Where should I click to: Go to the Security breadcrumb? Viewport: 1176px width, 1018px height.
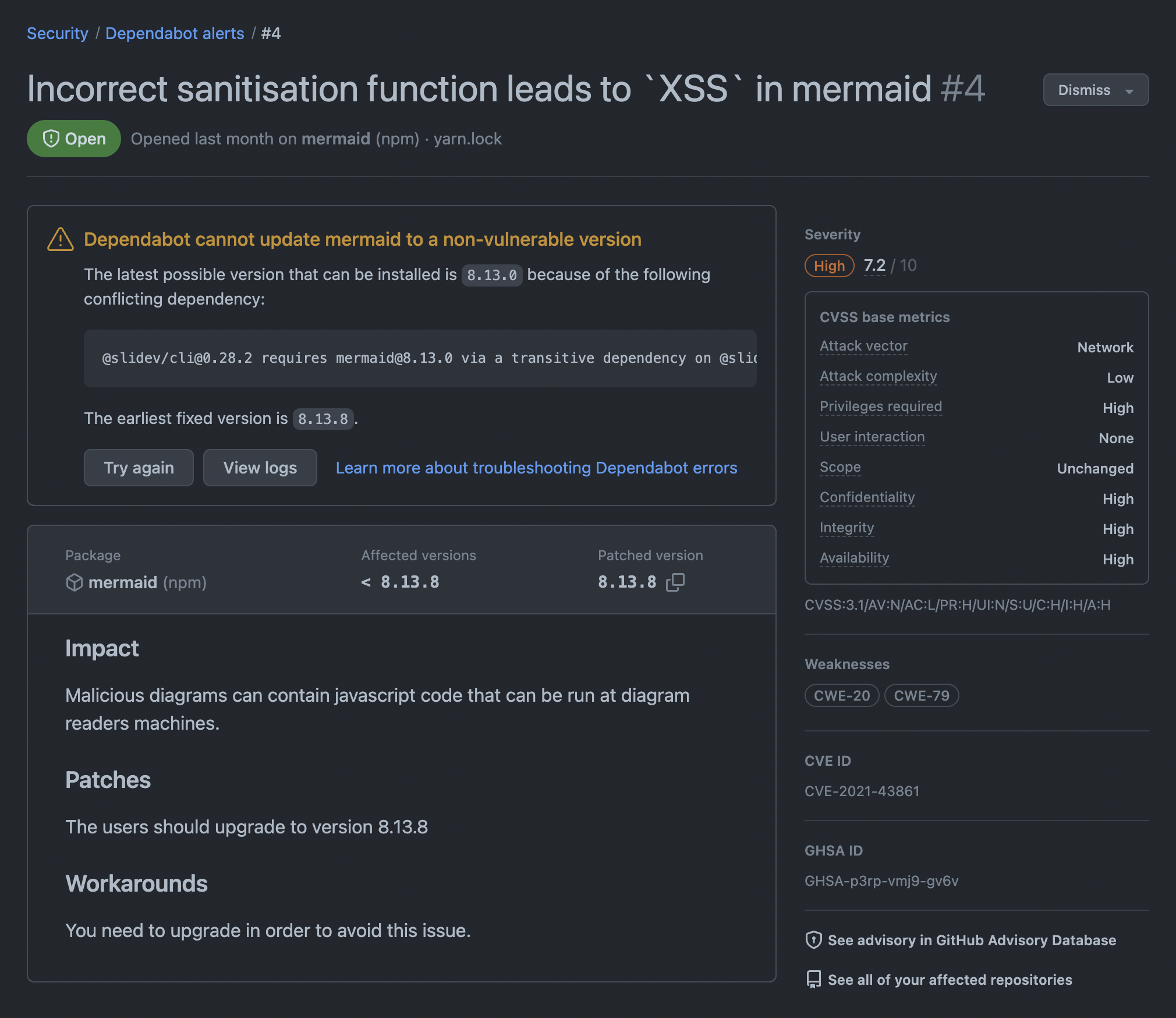tap(58, 33)
